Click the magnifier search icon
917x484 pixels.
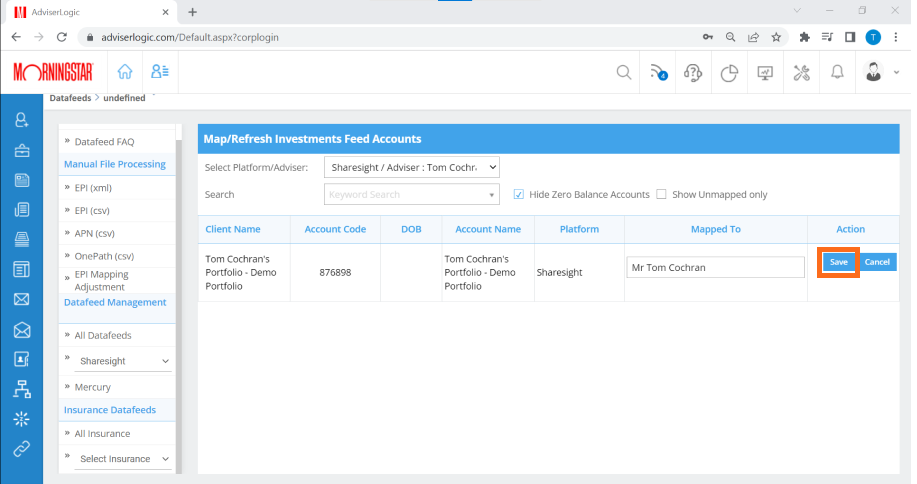click(x=624, y=72)
